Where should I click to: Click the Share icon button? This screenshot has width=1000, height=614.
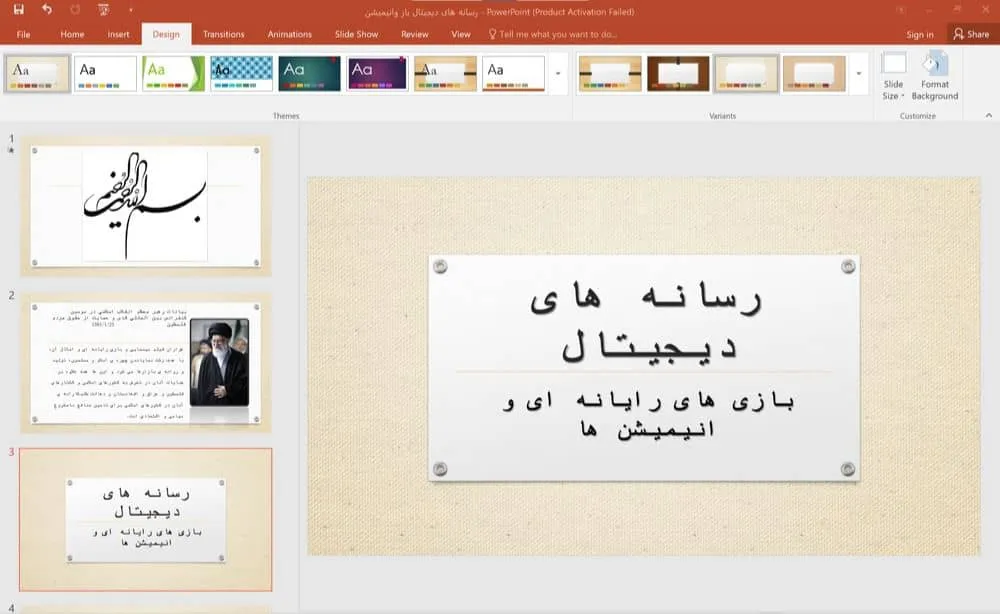coord(970,34)
